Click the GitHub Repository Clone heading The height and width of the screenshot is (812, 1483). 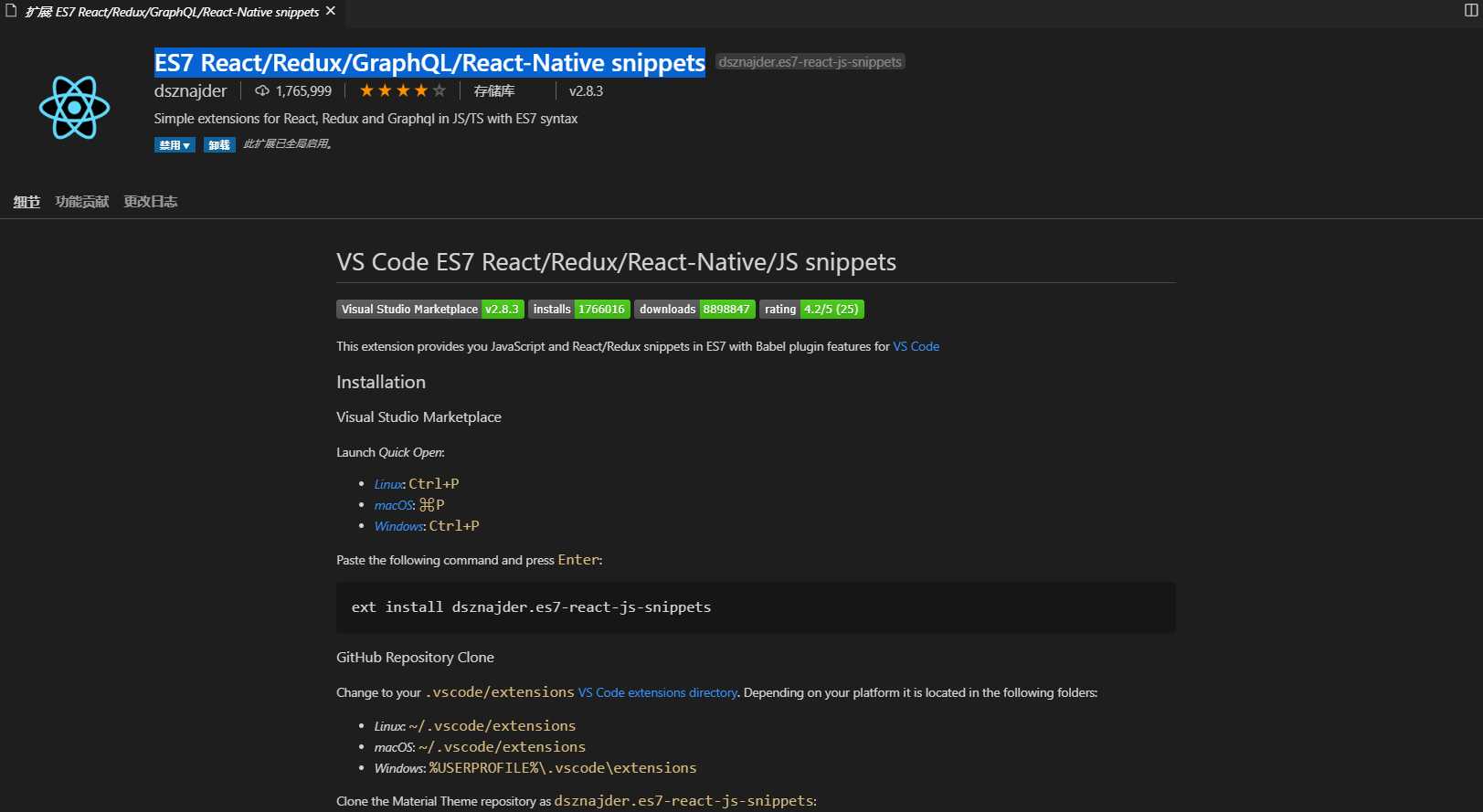pyautogui.click(x=415, y=657)
